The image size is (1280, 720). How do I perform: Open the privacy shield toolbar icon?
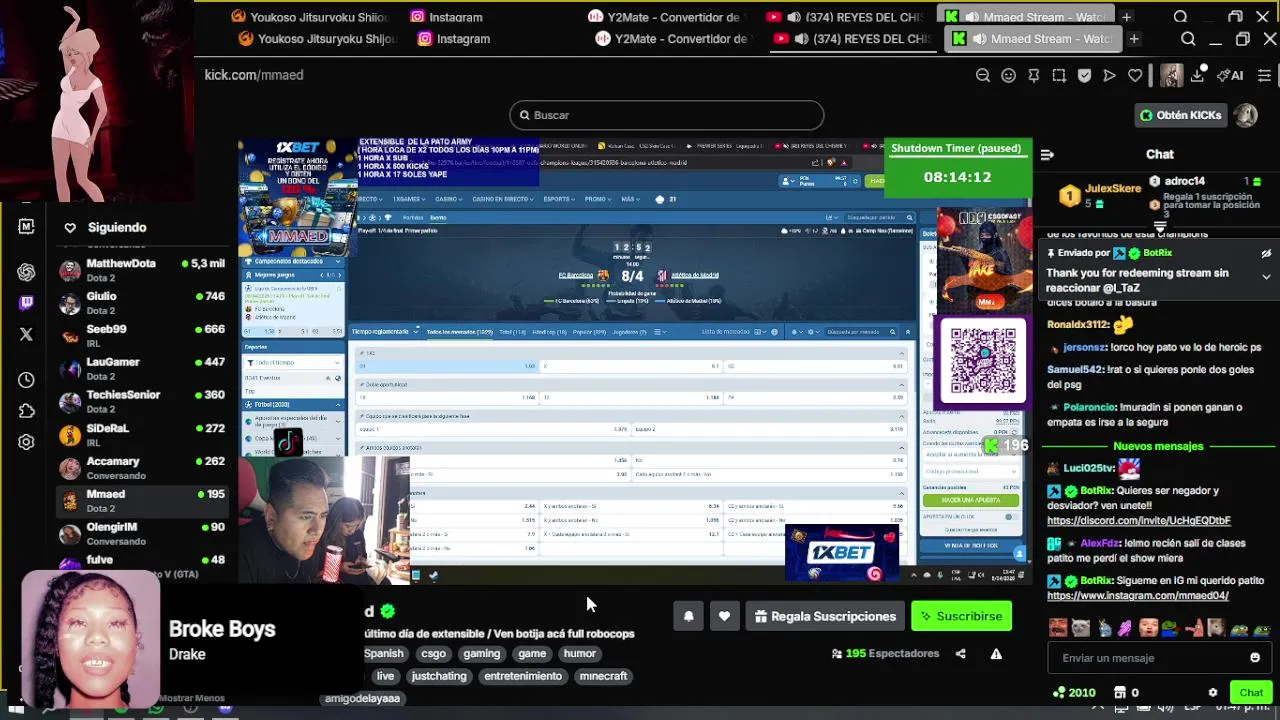click(1084, 75)
